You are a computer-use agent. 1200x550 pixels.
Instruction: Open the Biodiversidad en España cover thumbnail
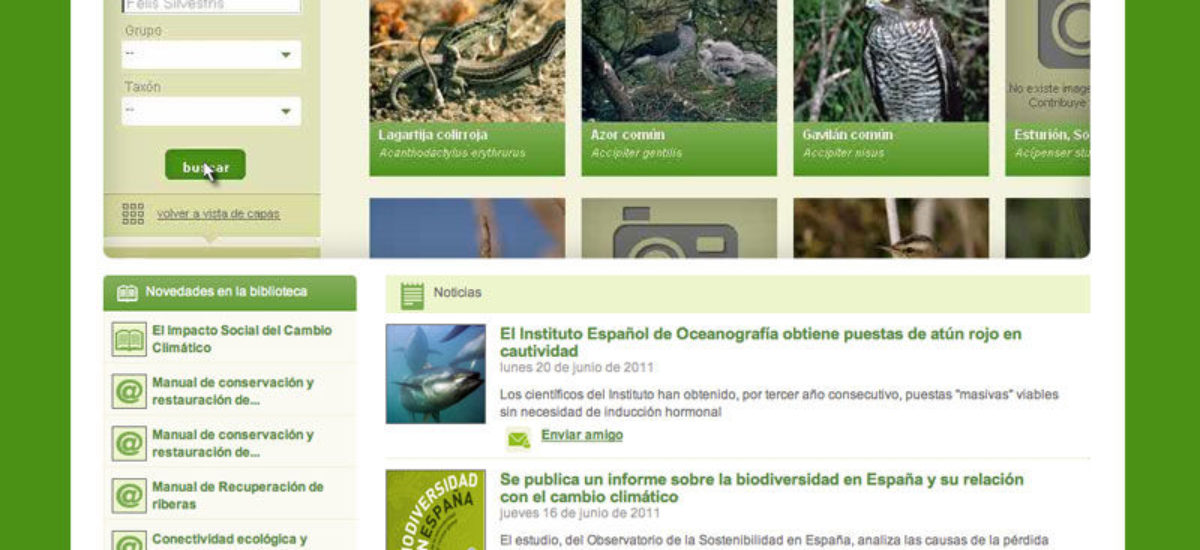click(436, 510)
